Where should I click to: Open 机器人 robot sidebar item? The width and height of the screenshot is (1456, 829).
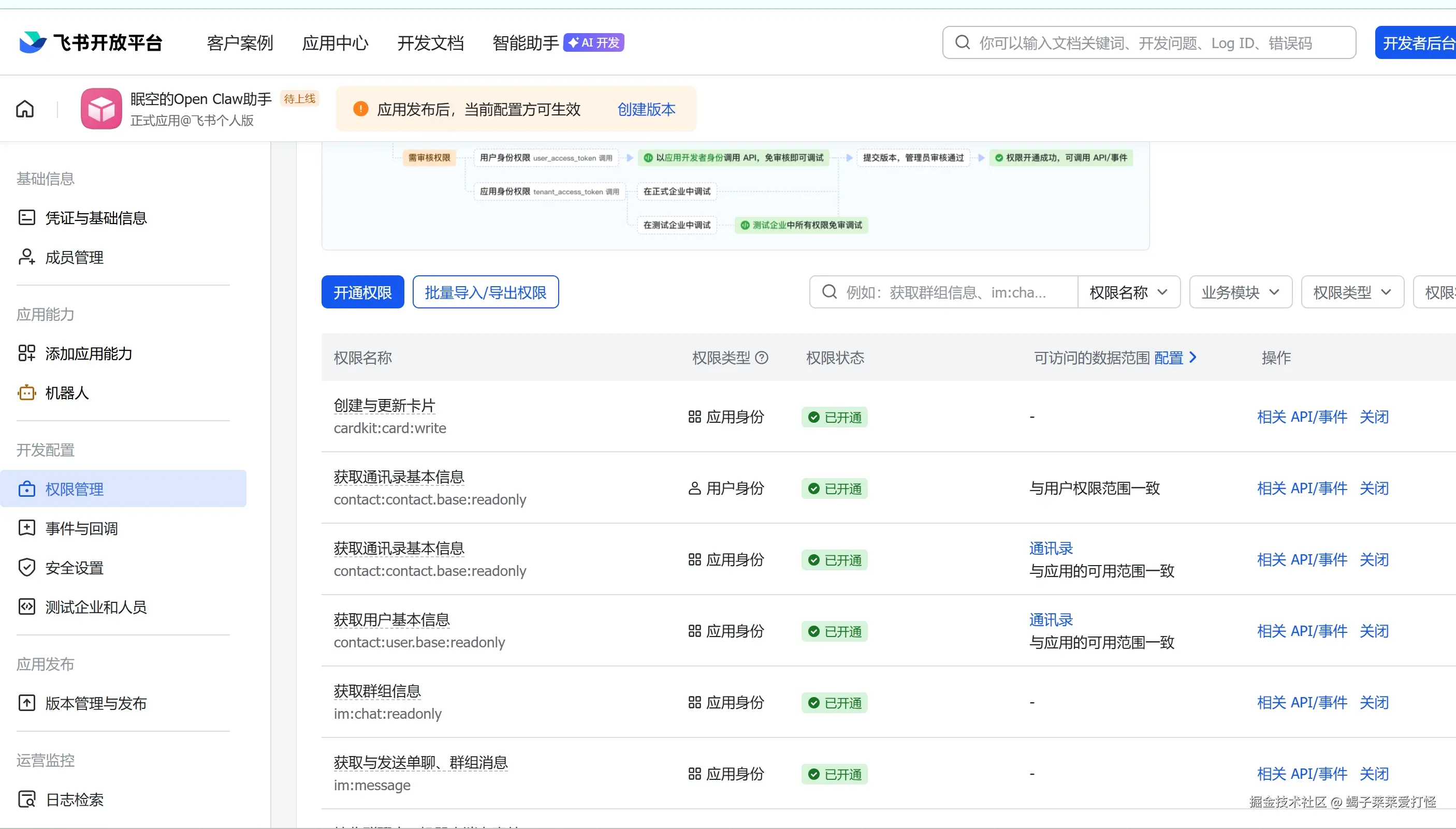click(x=67, y=393)
